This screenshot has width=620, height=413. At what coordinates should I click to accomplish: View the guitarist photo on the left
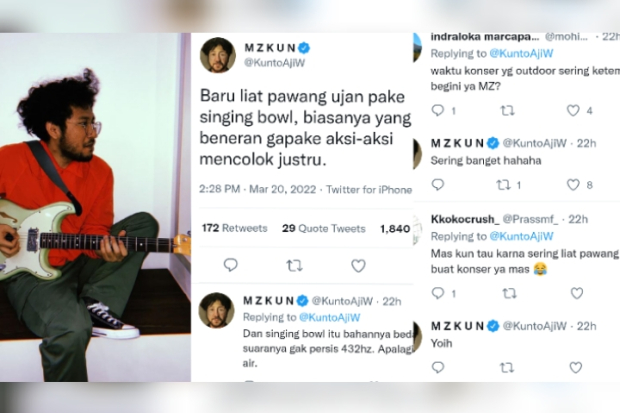95,207
